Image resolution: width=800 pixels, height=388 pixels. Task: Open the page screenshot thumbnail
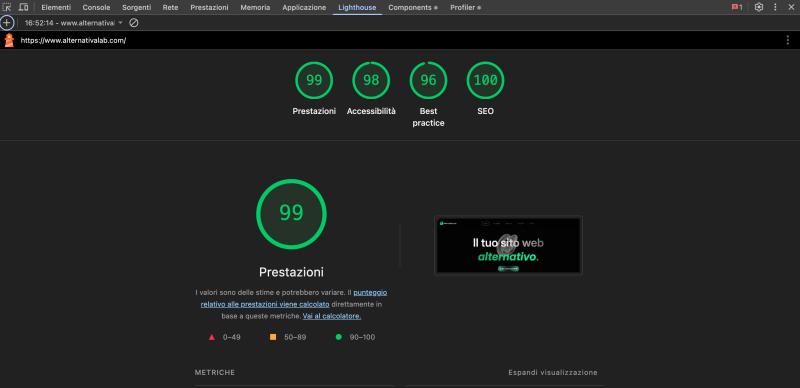pyautogui.click(x=508, y=245)
